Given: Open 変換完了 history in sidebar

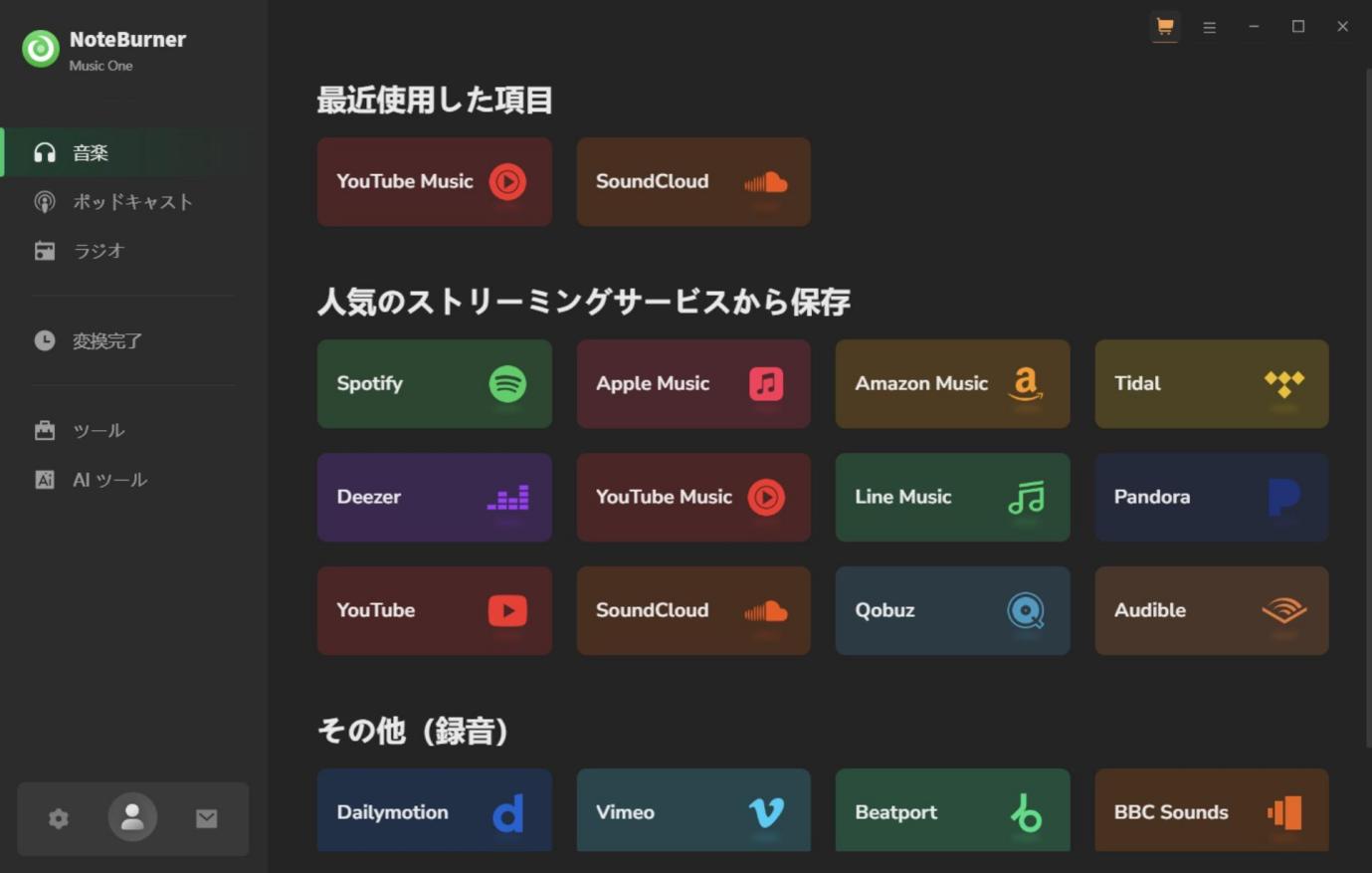Looking at the screenshot, I should 133,340.
